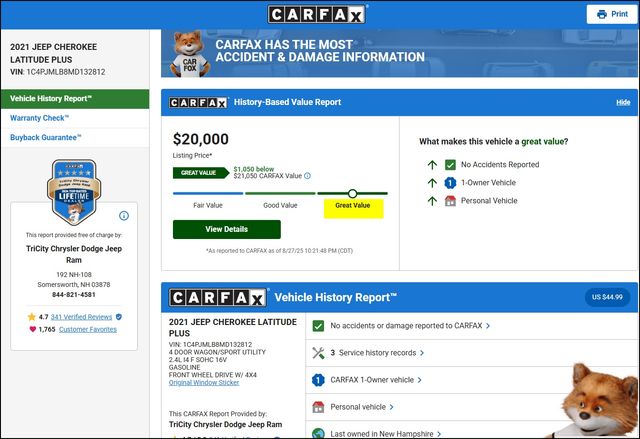The height and width of the screenshot is (439, 640).
Task: Click the green check by No accidents or damage
Action: pos(318,326)
